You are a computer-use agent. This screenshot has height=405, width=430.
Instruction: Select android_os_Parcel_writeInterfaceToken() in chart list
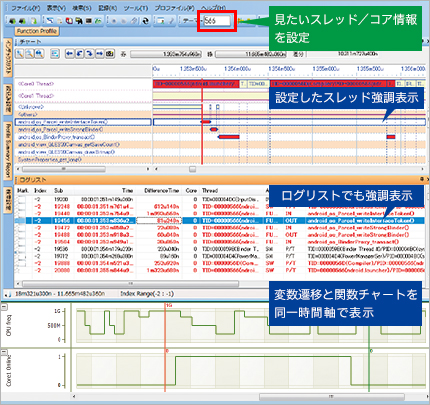[x=83, y=122]
